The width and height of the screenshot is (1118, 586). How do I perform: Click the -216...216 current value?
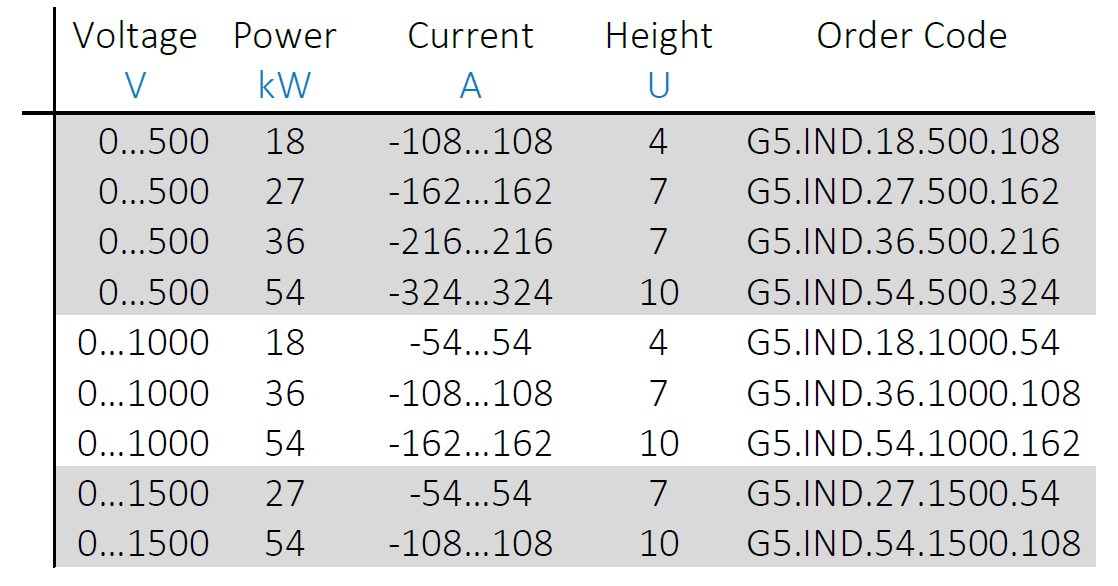click(x=471, y=242)
